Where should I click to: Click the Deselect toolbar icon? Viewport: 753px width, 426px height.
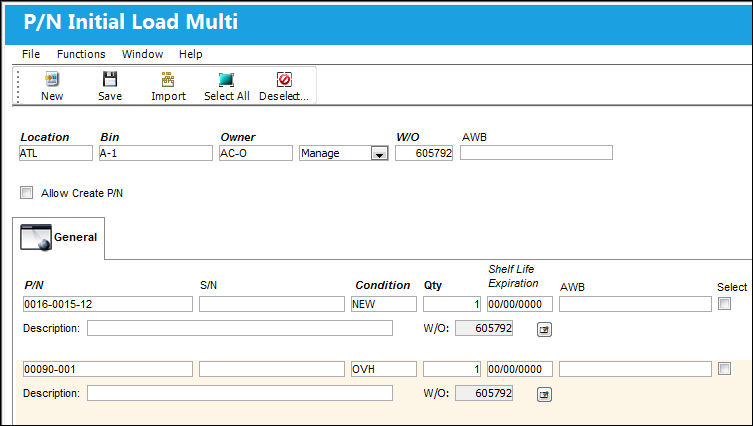click(284, 79)
